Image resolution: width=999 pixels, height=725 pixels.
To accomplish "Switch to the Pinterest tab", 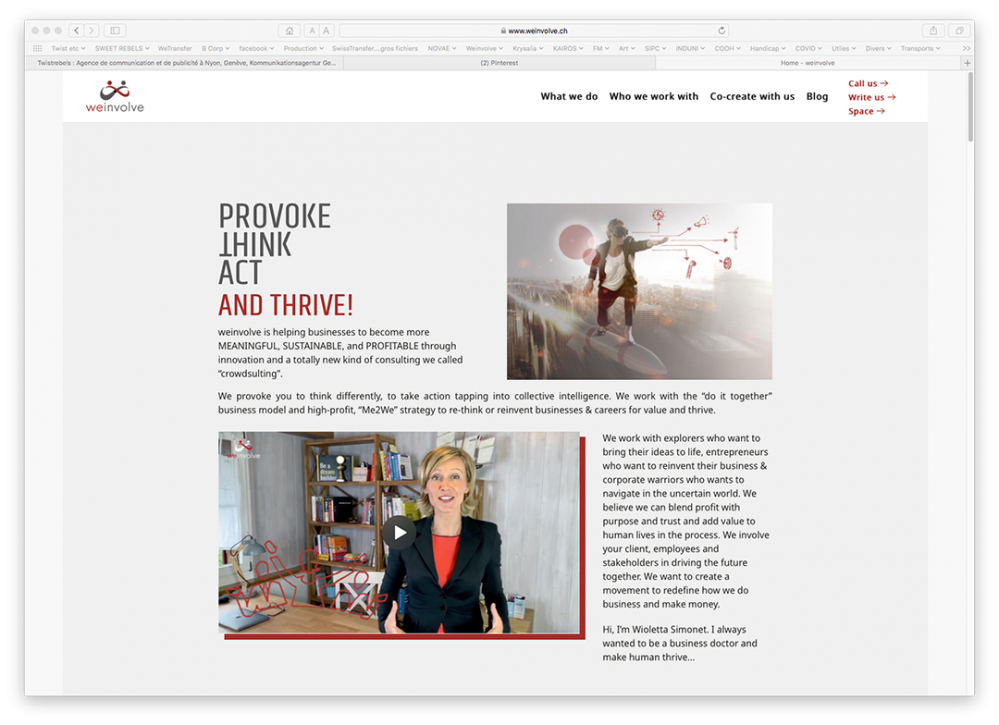I will [x=499, y=63].
